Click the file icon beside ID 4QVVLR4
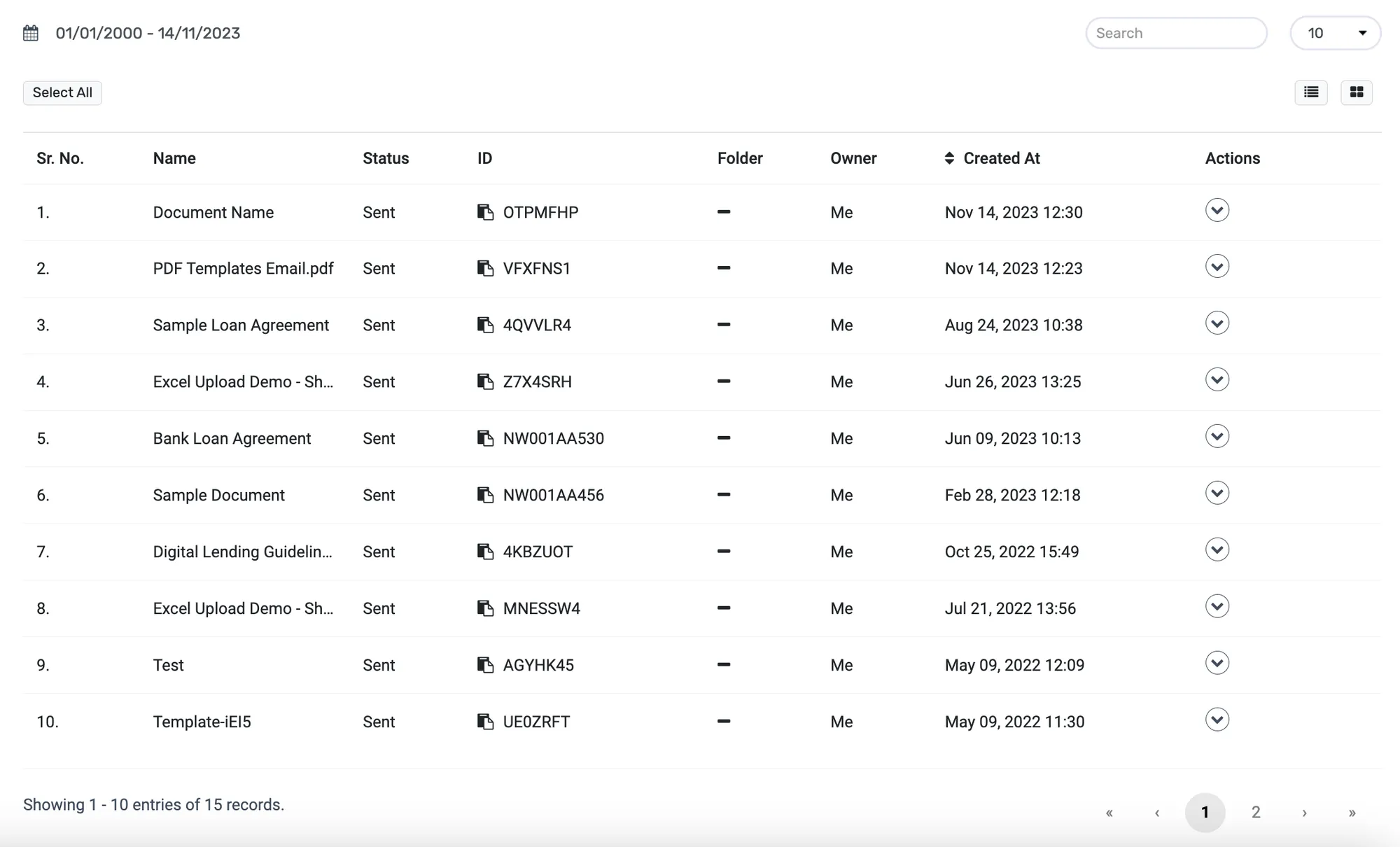This screenshot has height=847, width=1400. [x=486, y=325]
